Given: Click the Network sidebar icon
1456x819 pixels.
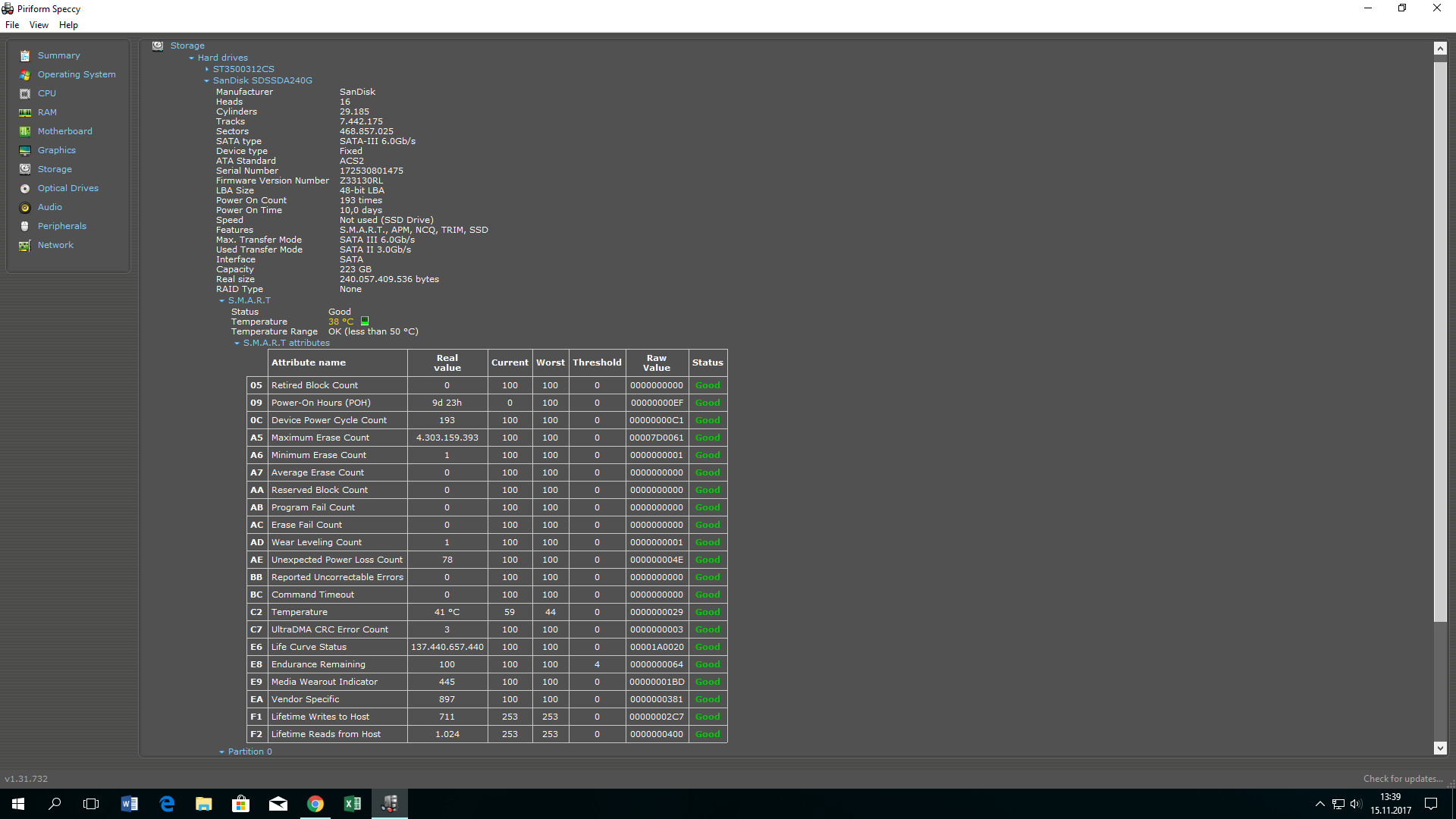Looking at the screenshot, I should (x=25, y=246).
